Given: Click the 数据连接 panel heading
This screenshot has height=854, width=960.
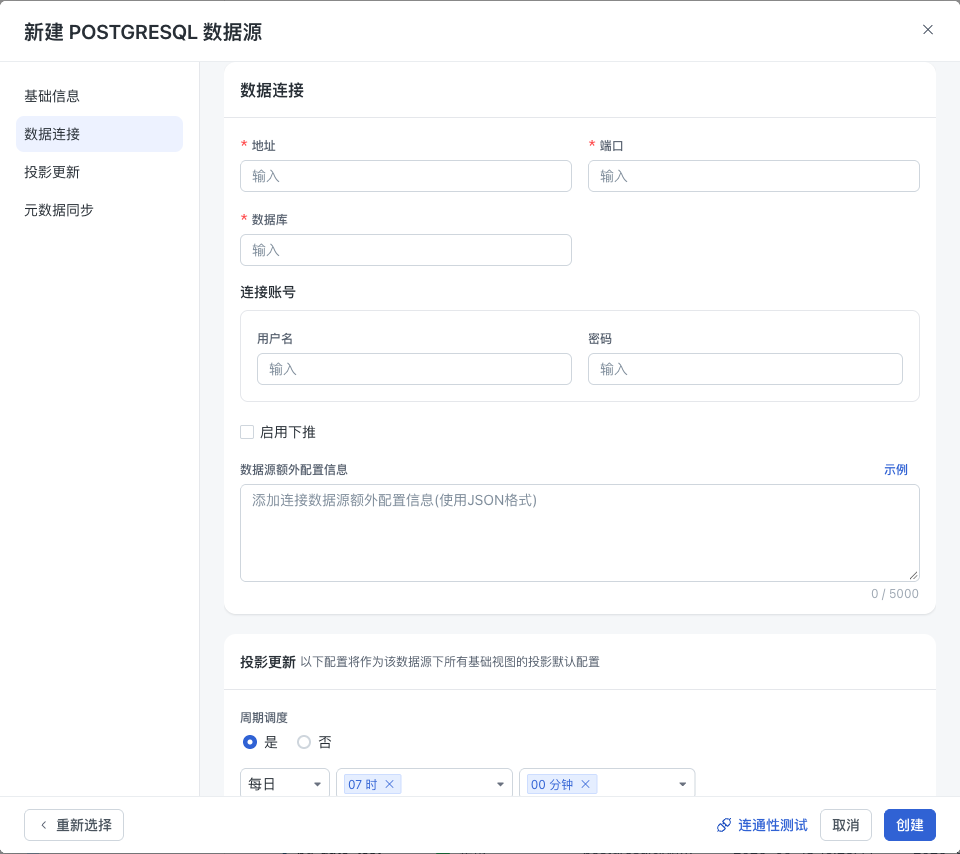Looking at the screenshot, I should tap(272, 91).
